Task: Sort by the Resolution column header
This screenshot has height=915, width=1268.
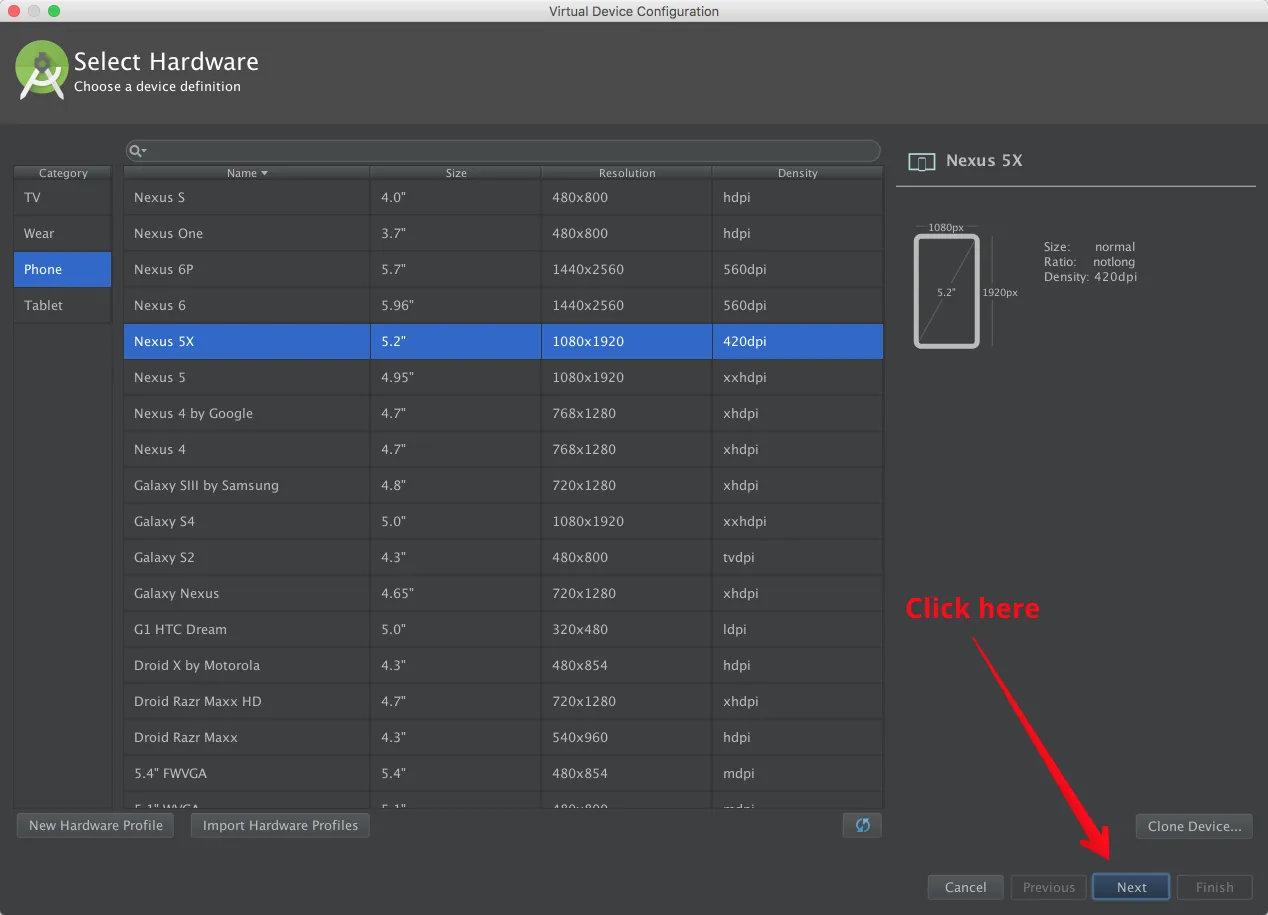Action: (x=627, y=173)
